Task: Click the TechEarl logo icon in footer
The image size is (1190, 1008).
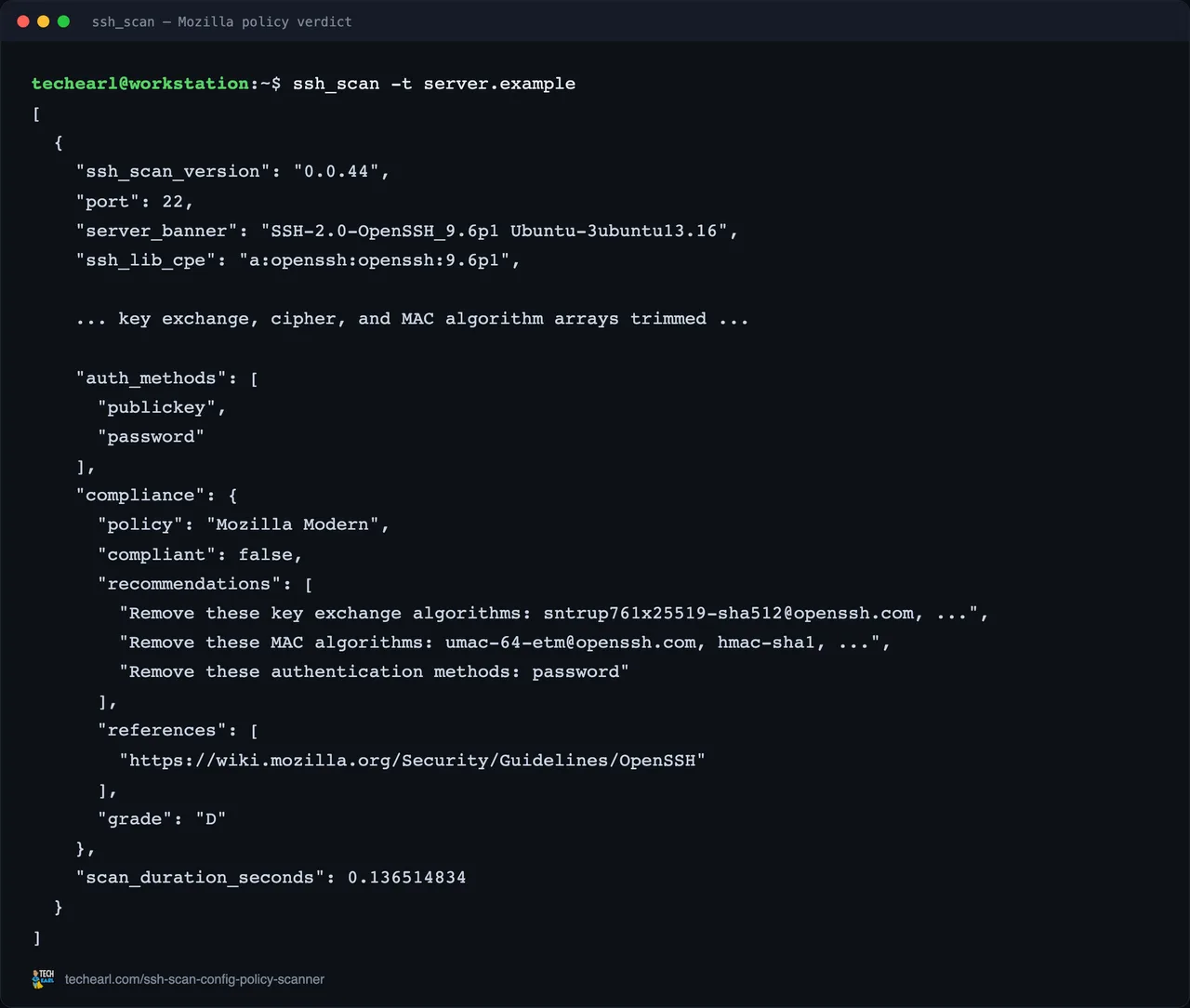Action: point(43,979)
